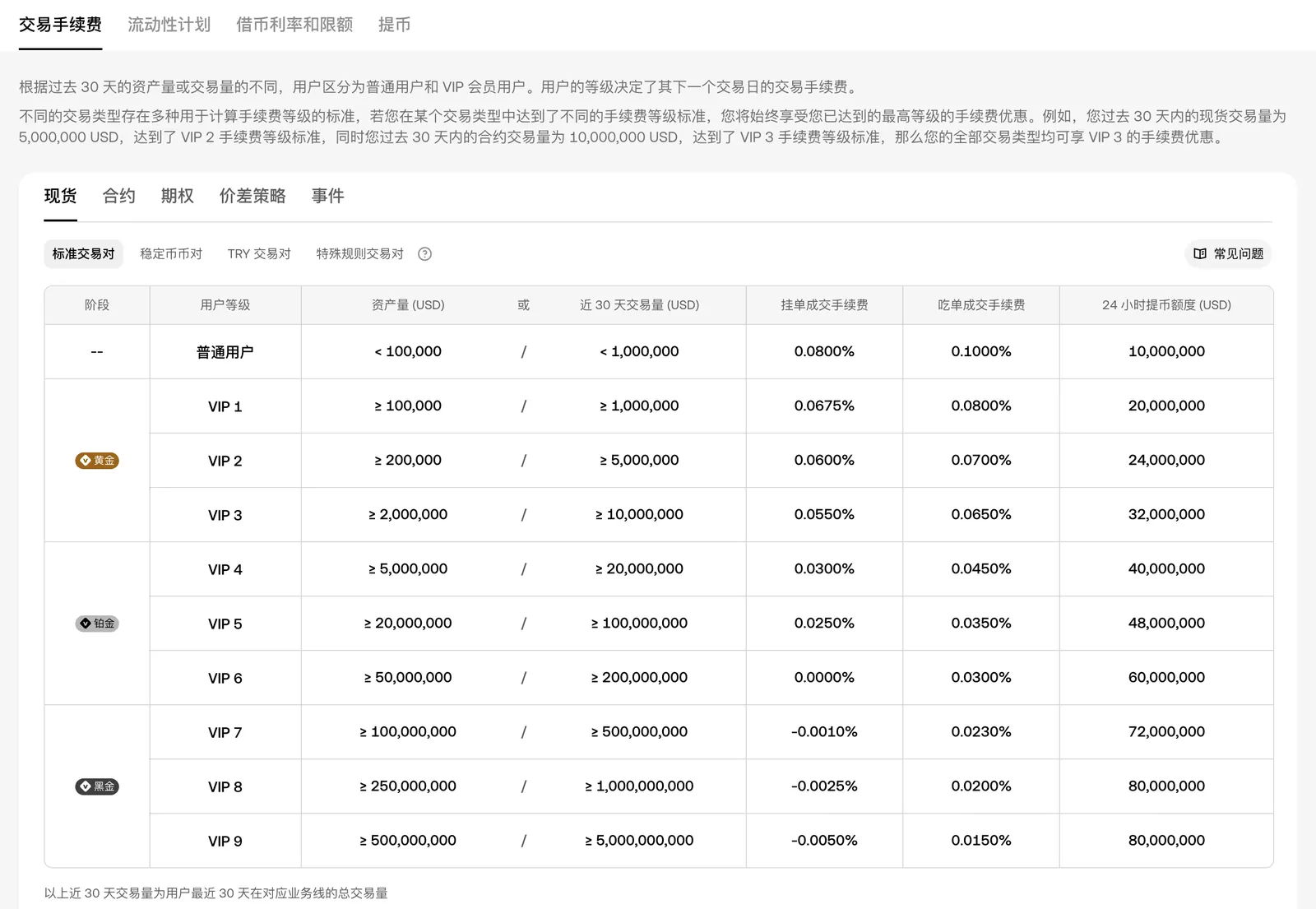
Task: Click the 普通用户 row label
Action: click(x=225, y=352)
